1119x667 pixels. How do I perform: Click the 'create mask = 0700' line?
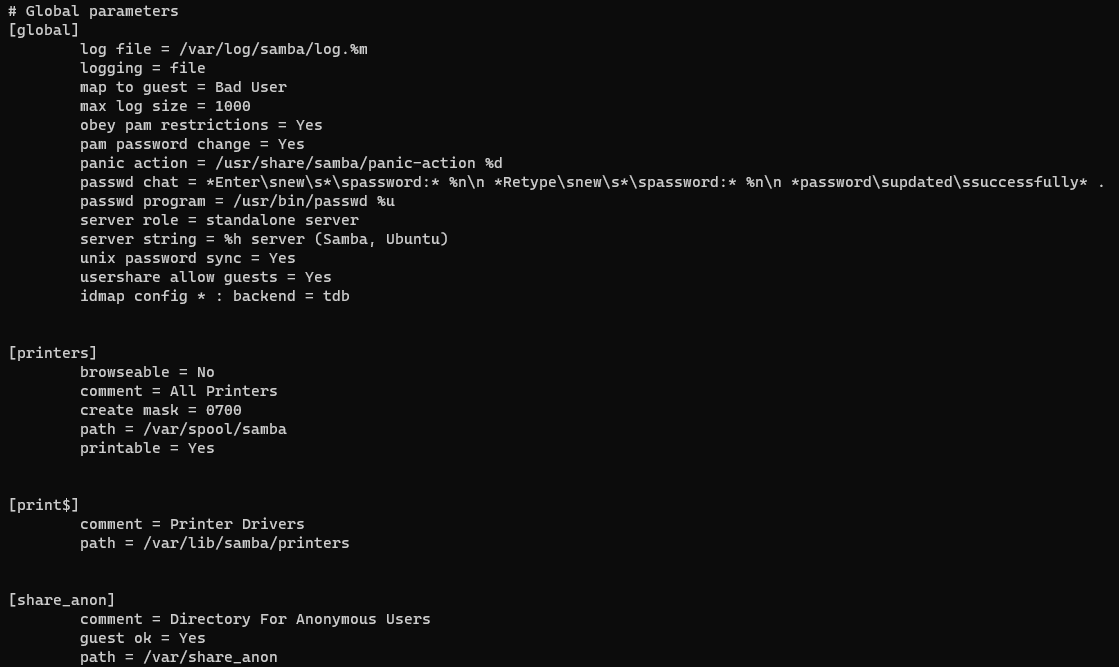coord(160,410)
